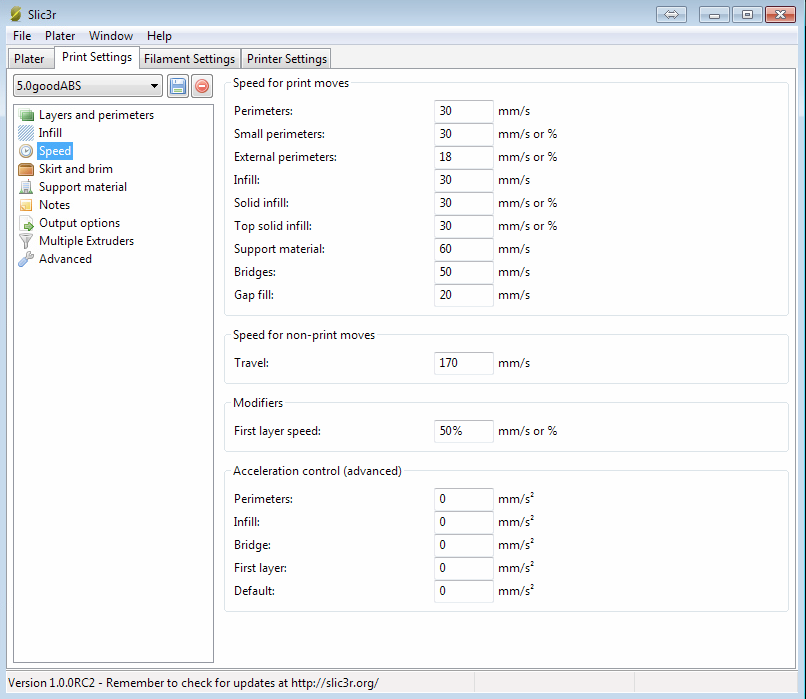Click the save preset floppy disk icon
This screenshot has width=806, height=699.
(x=178, y=87)
